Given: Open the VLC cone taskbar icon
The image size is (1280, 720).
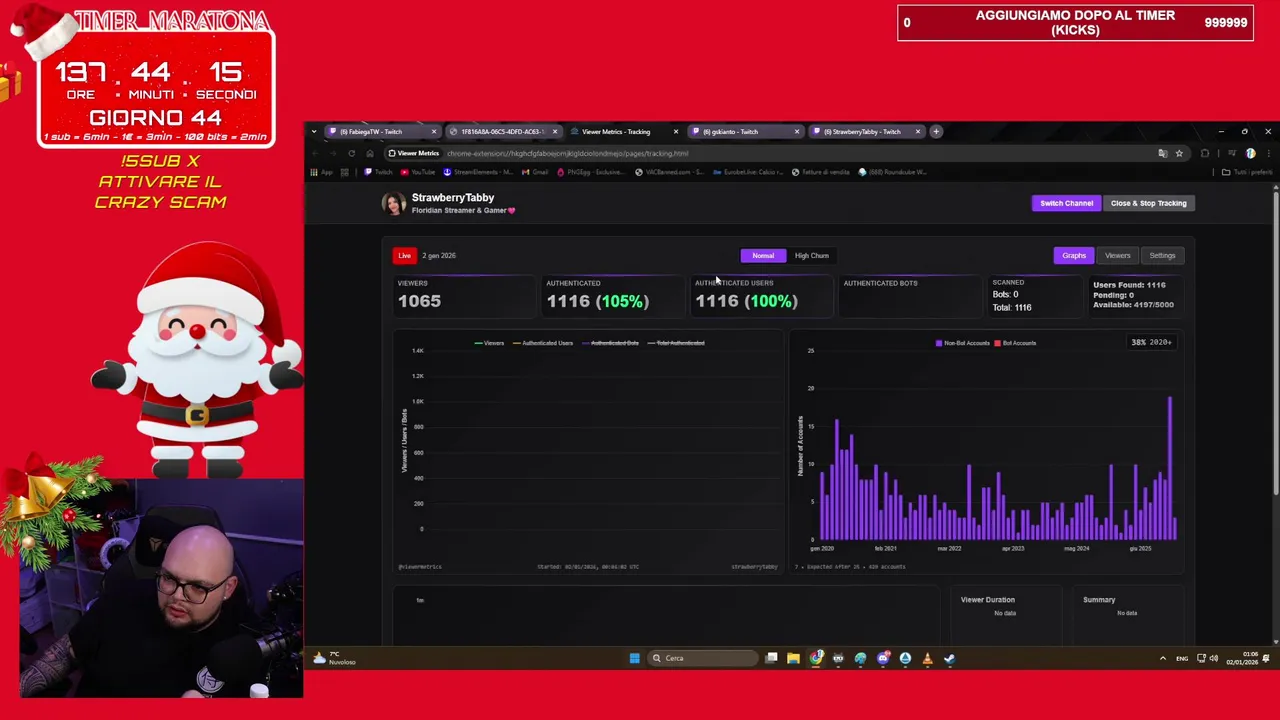Looking at the screenshot, I should [927, 658].
